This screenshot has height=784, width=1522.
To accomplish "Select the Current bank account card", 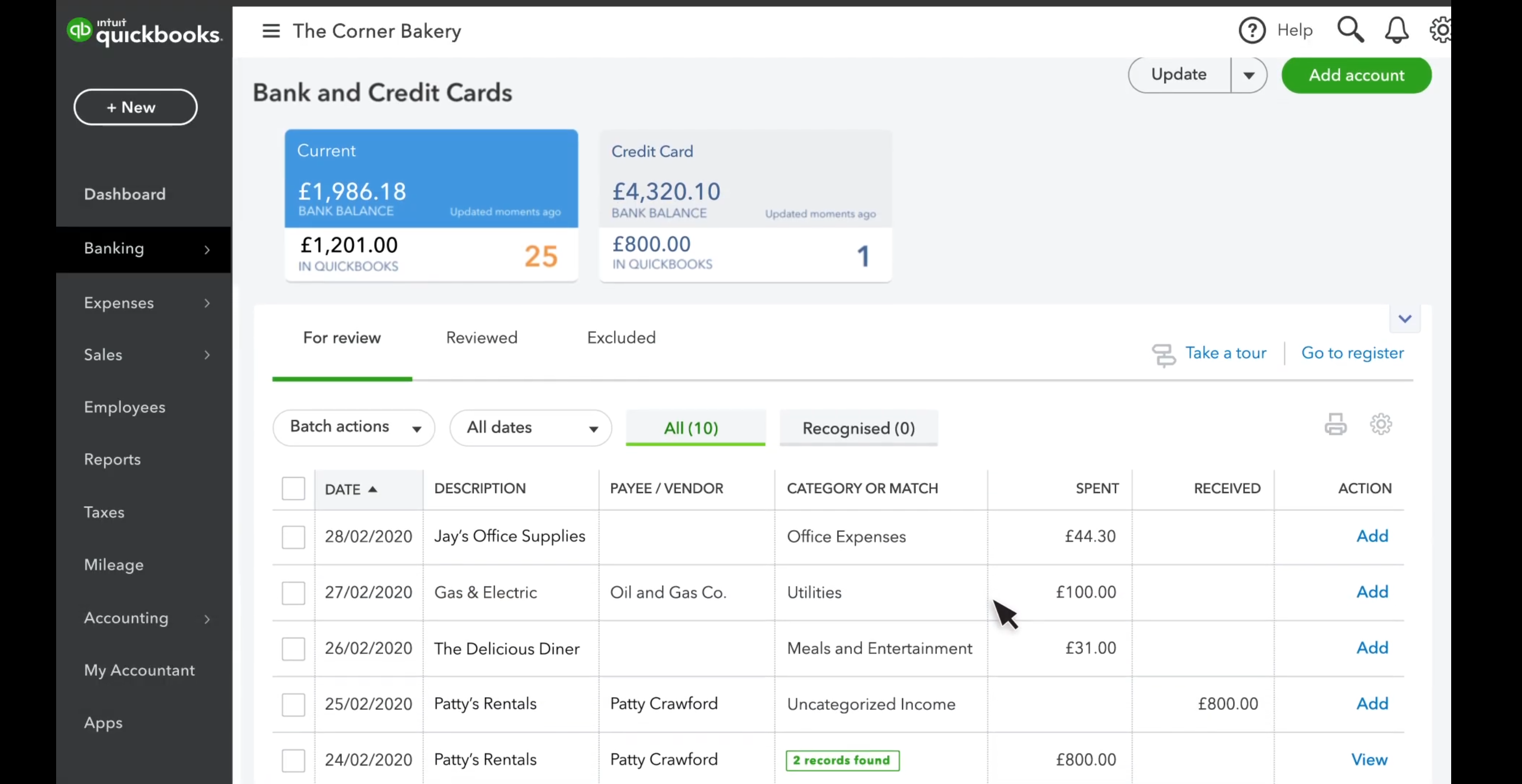I will tap(431, 205).
